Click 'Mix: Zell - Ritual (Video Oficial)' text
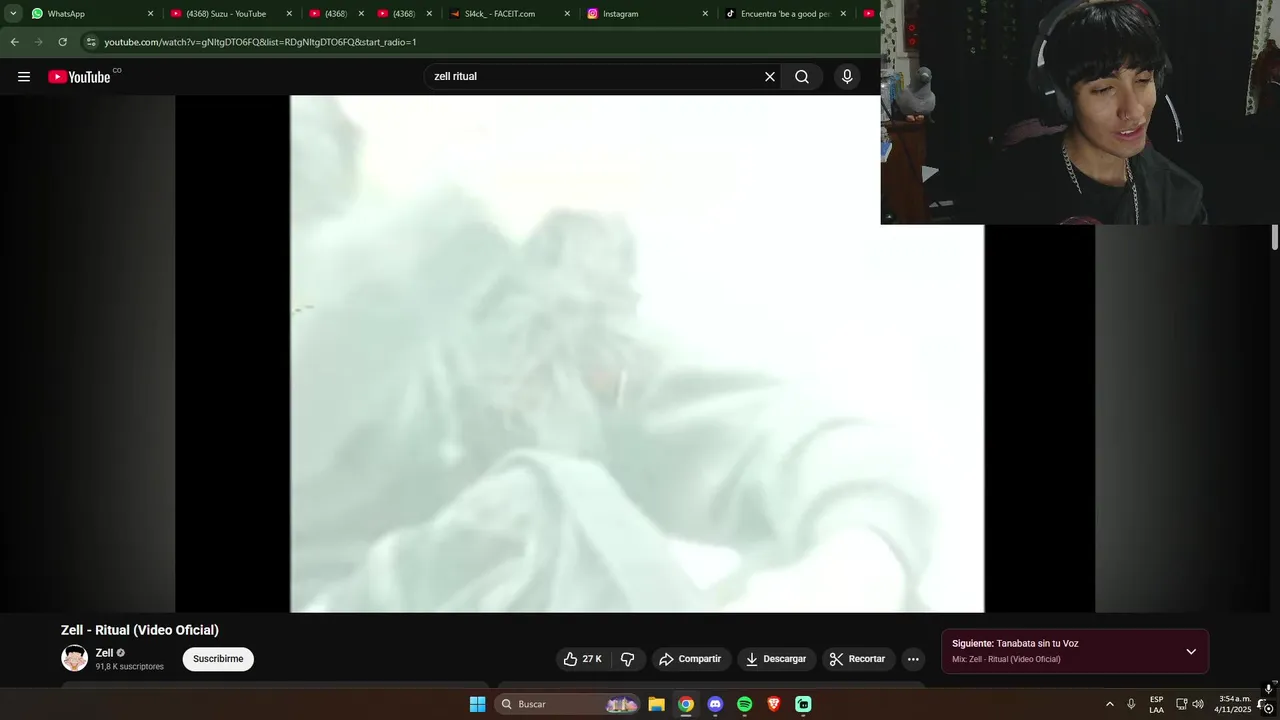1280x720 pixels. click(x=1006, y=660)
